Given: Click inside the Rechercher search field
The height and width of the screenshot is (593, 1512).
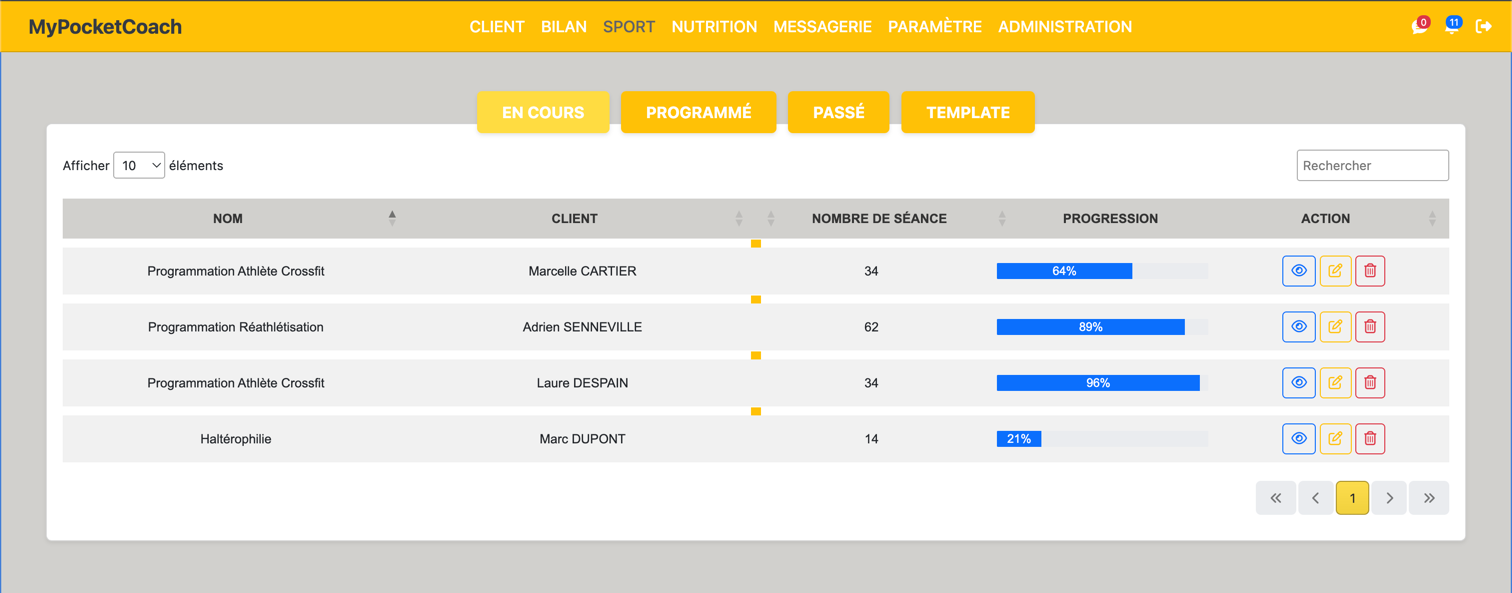Looking at the screenshot, I should 1372,165.
